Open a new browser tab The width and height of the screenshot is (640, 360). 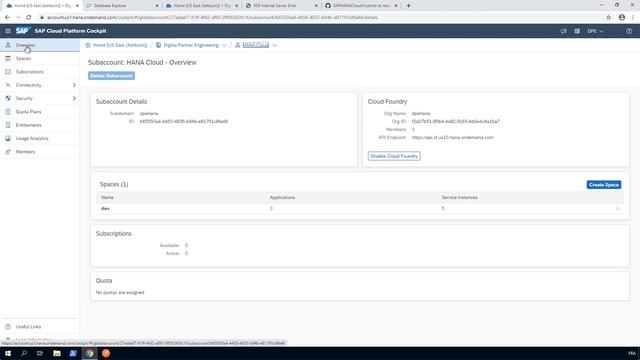coord(408,6)
